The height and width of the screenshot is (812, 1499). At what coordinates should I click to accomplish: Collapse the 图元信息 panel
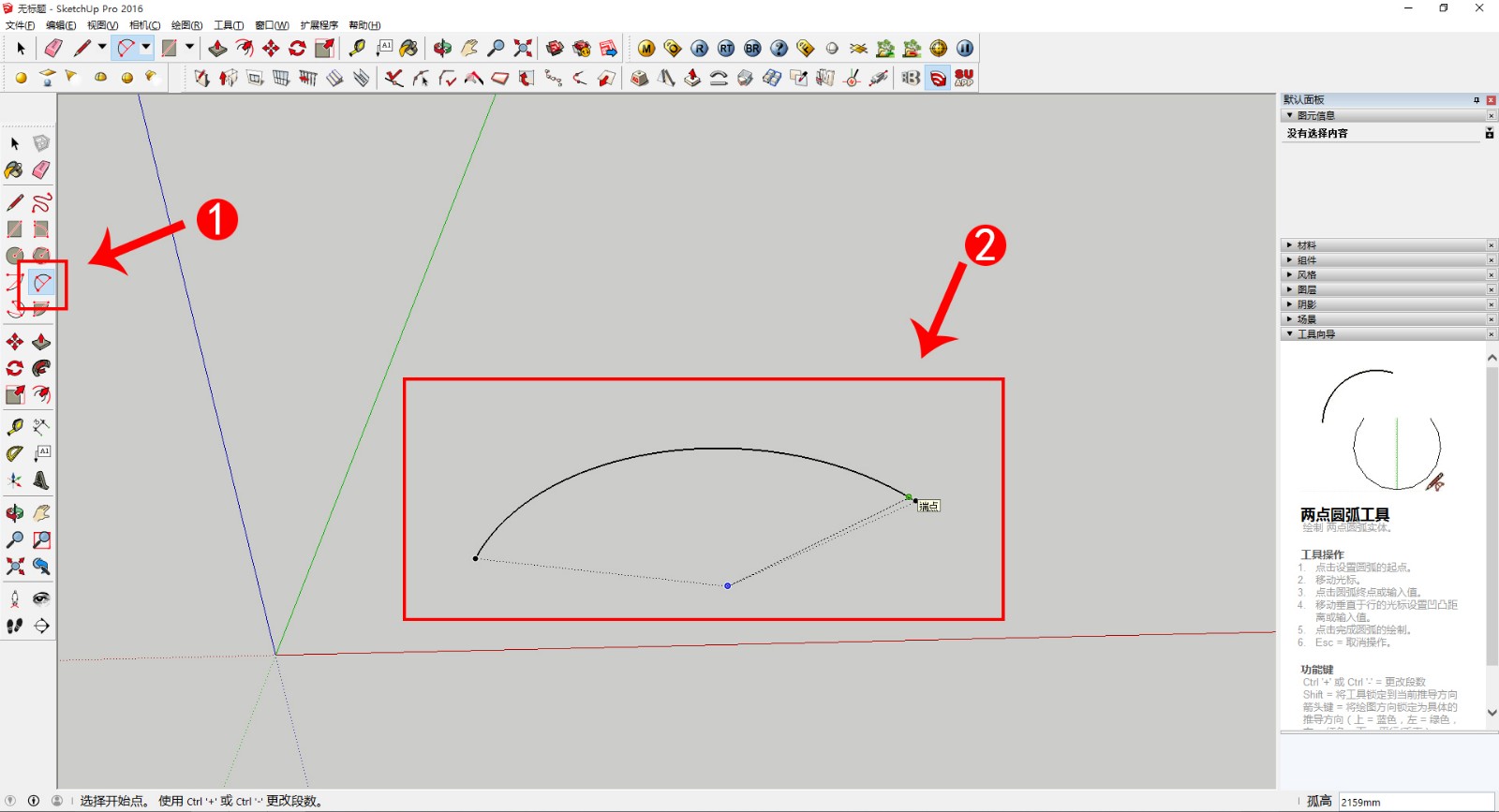point(1290,115)
